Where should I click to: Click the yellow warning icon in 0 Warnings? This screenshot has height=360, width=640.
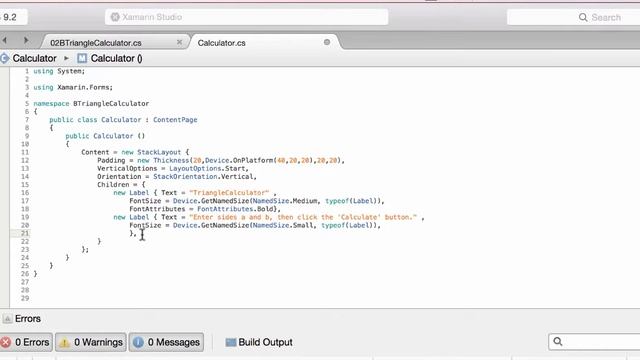coord(64,342)
